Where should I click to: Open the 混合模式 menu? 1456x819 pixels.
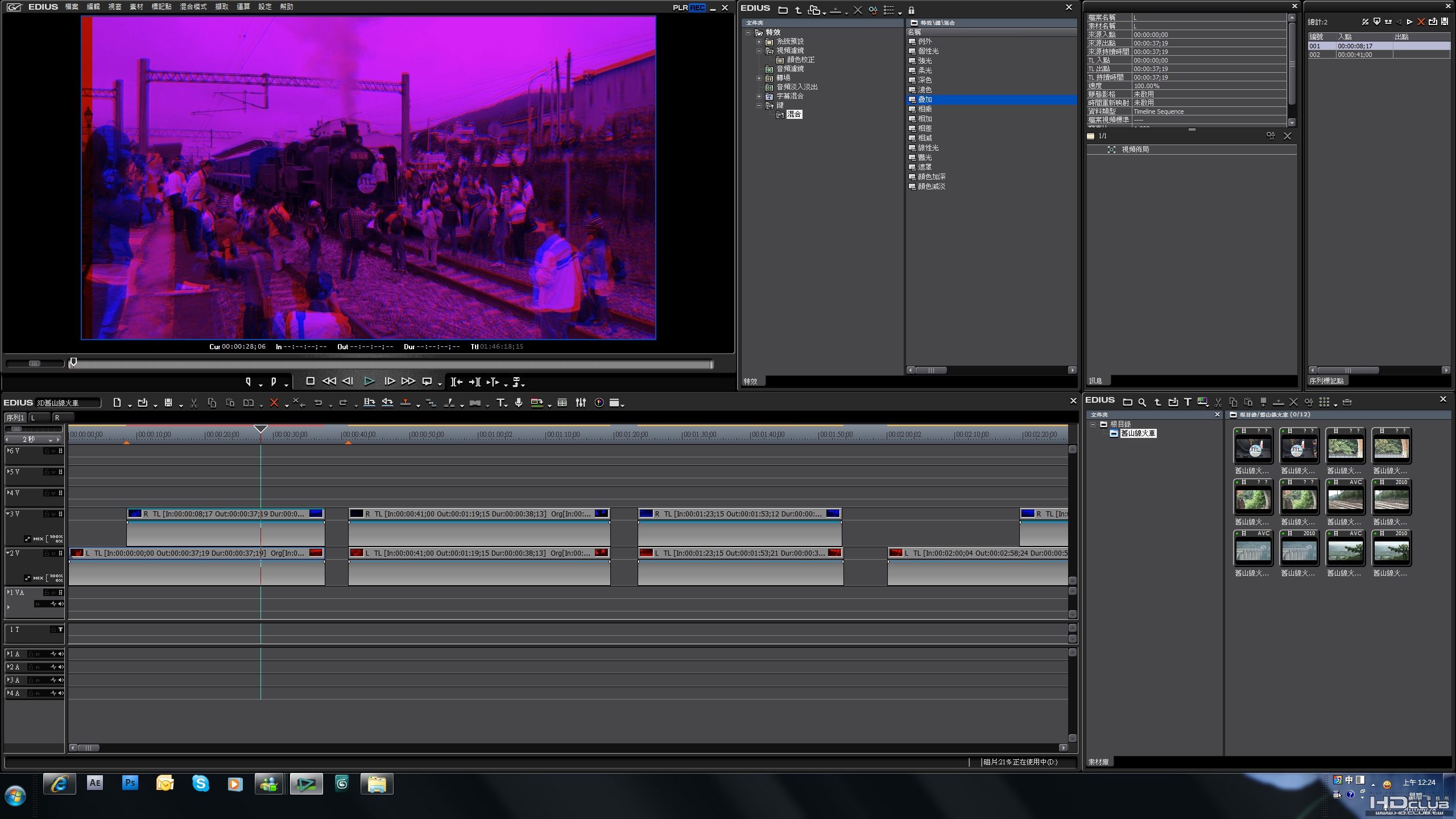click(193, 7)
